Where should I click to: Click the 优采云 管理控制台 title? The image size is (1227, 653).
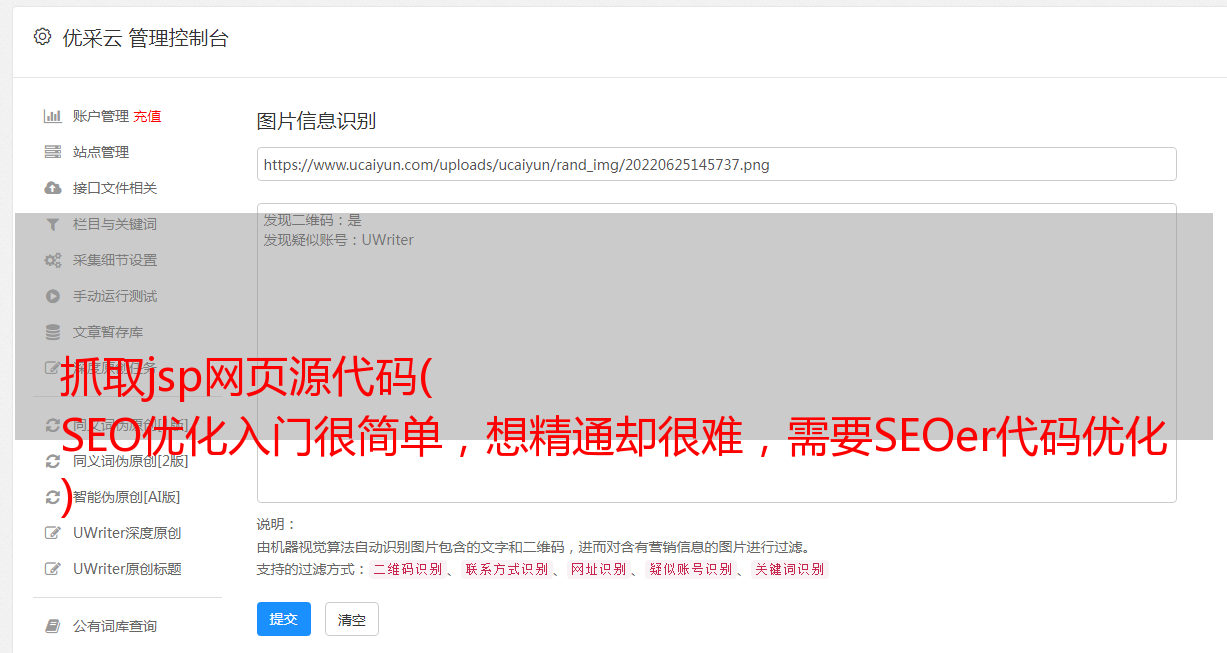click(145, 38)
